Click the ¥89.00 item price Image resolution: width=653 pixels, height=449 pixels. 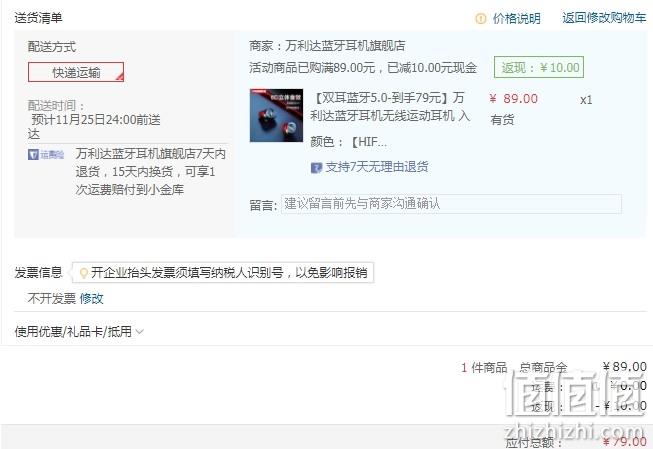513,99
